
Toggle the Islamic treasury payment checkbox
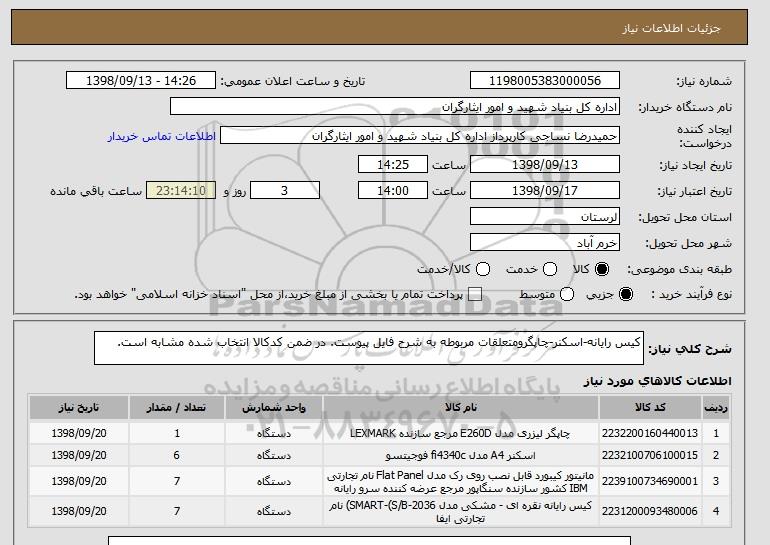click(x=475, y=295)
